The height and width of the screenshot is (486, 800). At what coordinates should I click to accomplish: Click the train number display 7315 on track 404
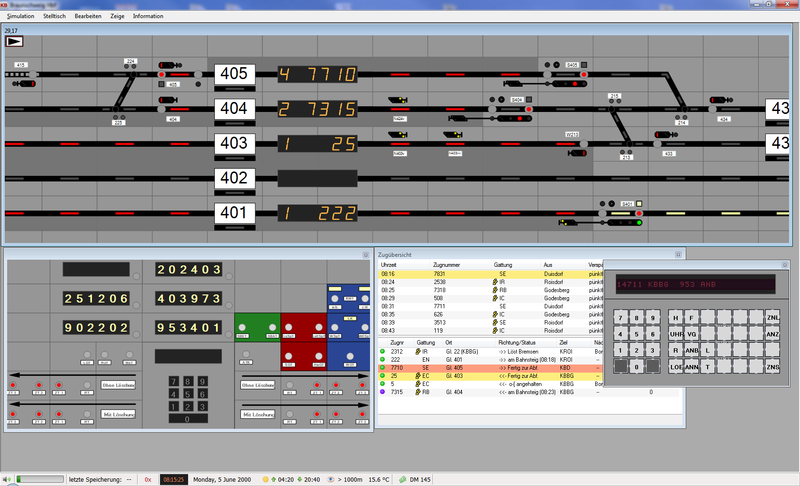316,109
